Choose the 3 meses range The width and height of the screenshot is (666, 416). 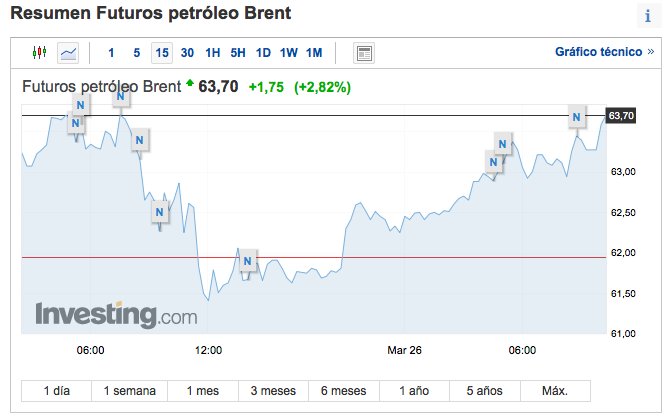coord(272,390)
